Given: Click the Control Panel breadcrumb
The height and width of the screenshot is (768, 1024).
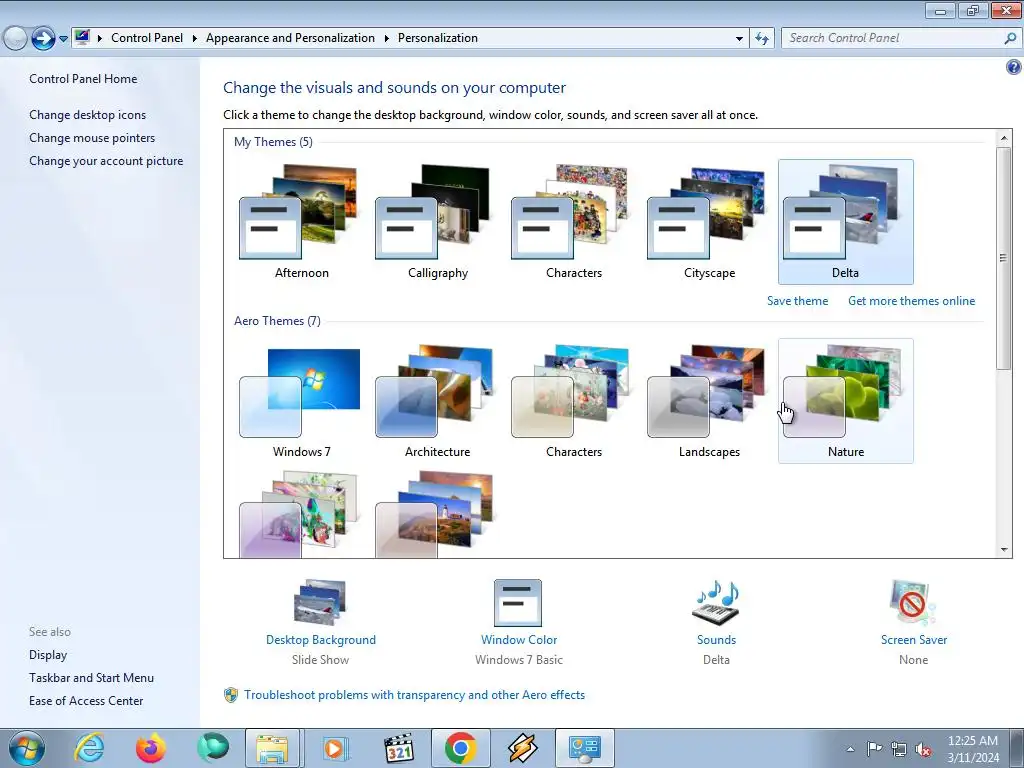Looking at the screenshot, I should point(147,38).
